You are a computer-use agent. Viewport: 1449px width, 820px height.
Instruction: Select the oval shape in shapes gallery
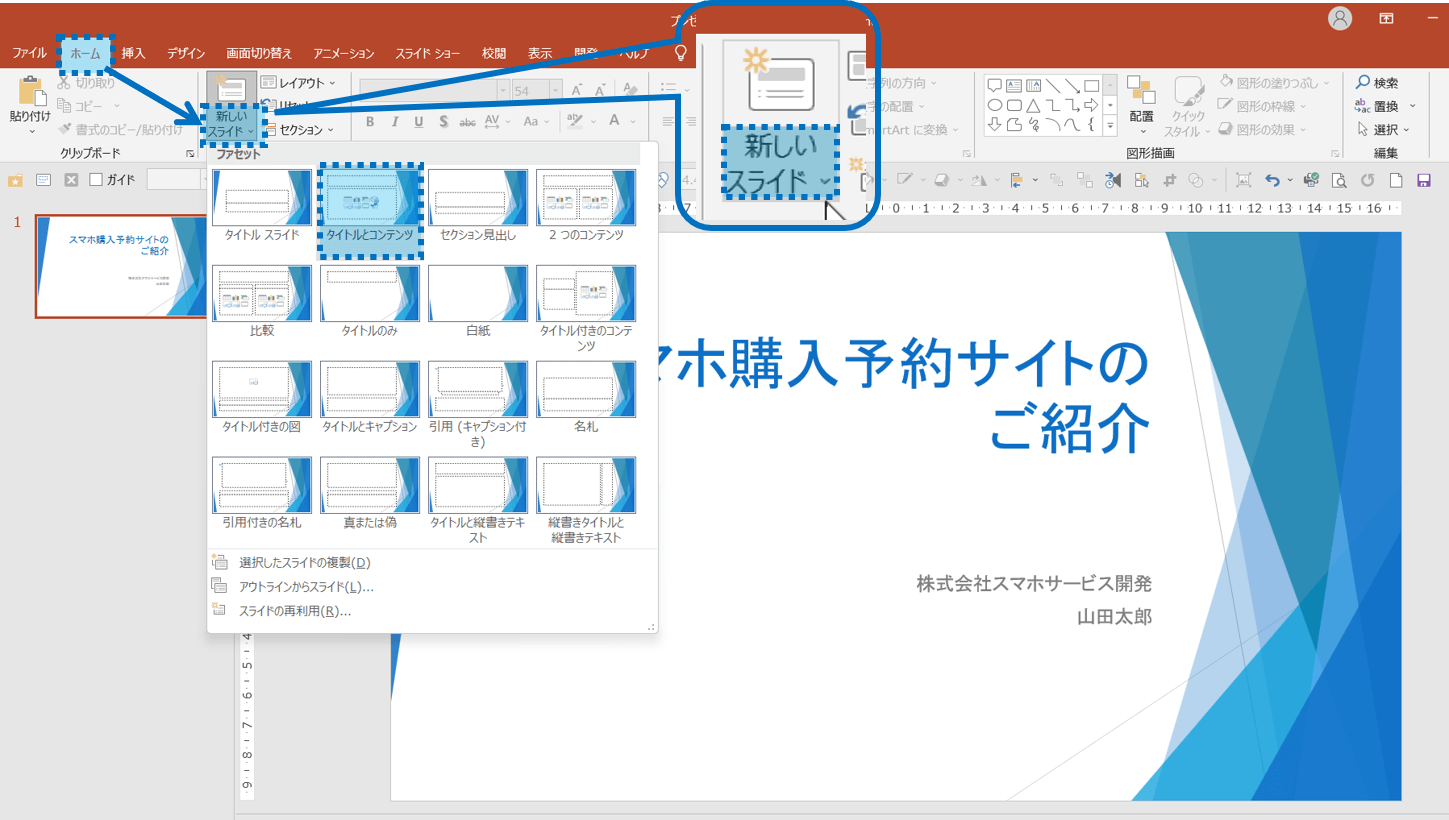click(995, 105)
